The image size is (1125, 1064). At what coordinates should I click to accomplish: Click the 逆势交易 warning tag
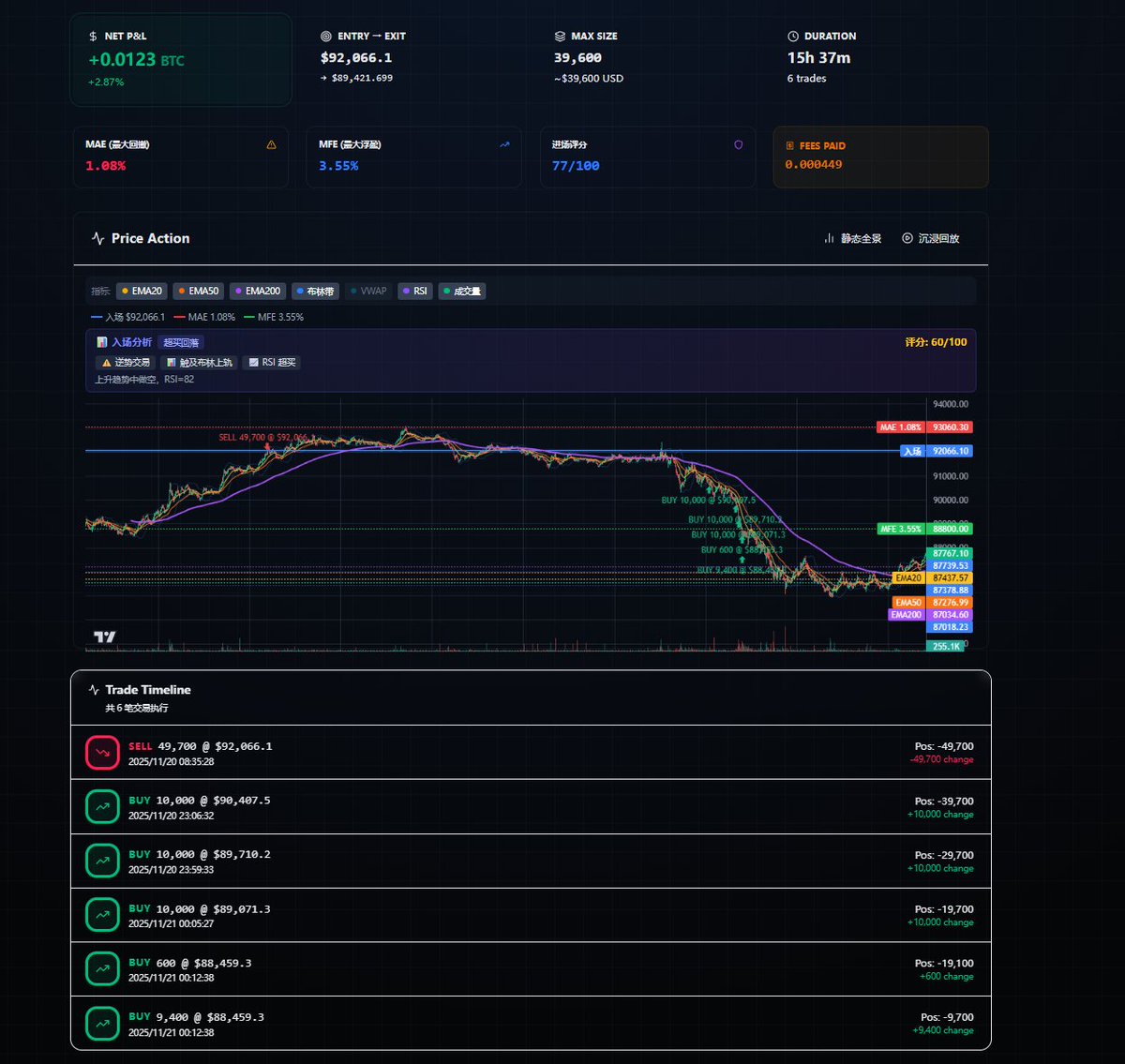point(125,363)
